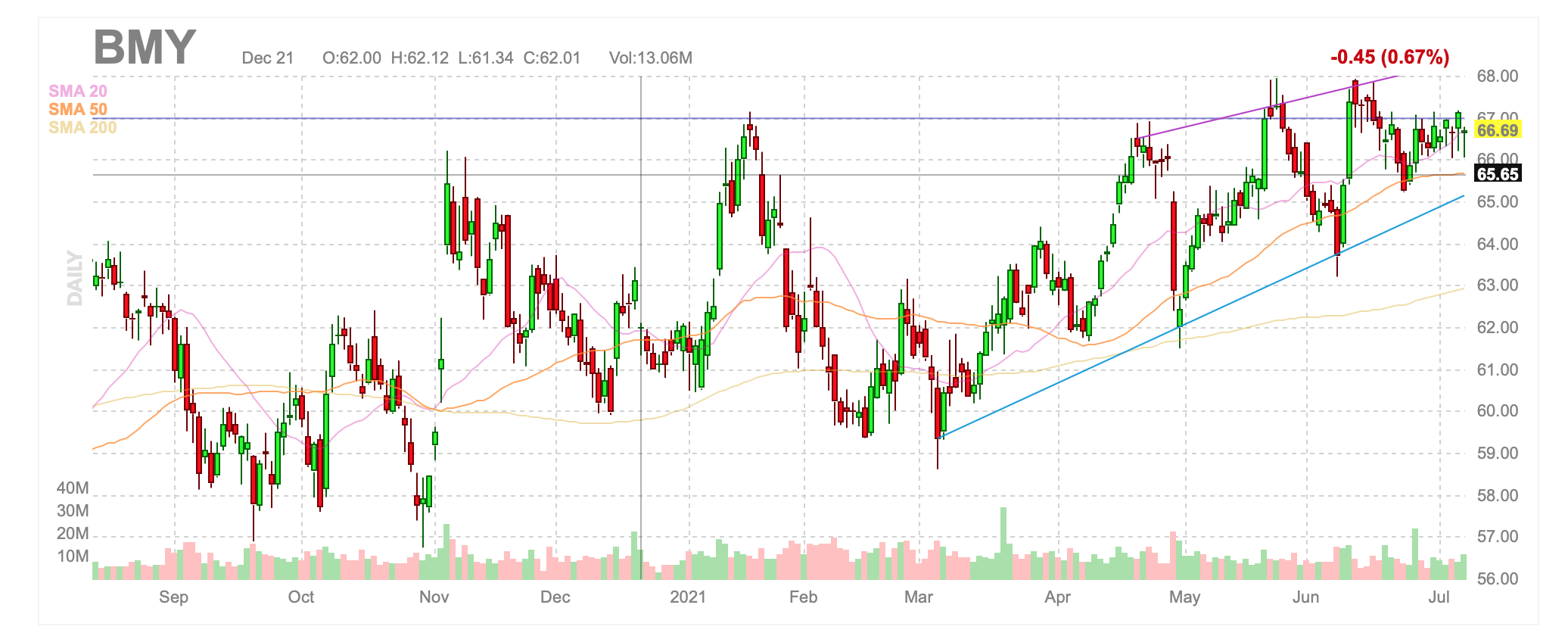Click the 65.00 price axis label
This screenshot has height=636, width=1568.
[1498, 201]
